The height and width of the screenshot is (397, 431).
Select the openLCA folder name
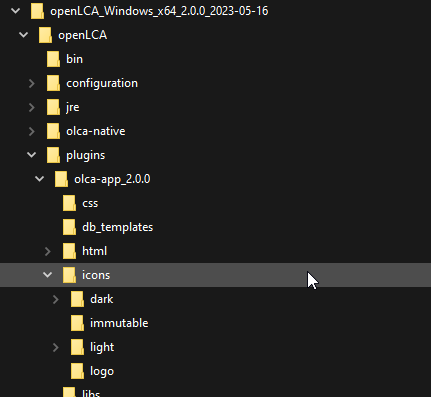tap(83, 35)
